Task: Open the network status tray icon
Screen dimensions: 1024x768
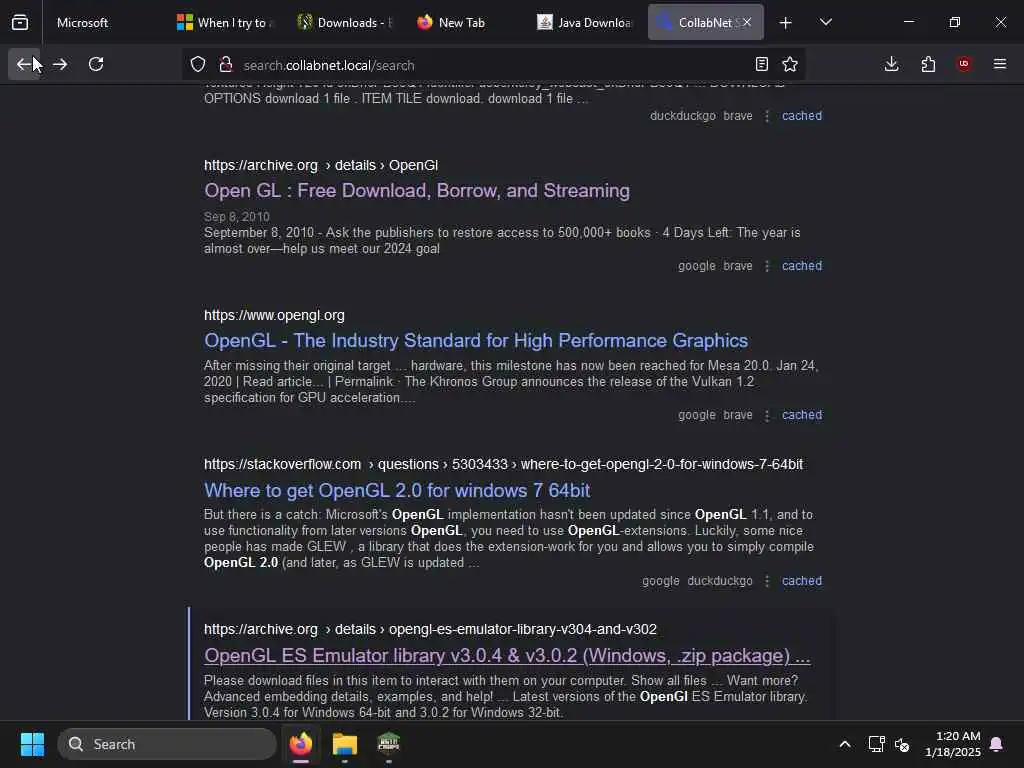Action: 876,744
